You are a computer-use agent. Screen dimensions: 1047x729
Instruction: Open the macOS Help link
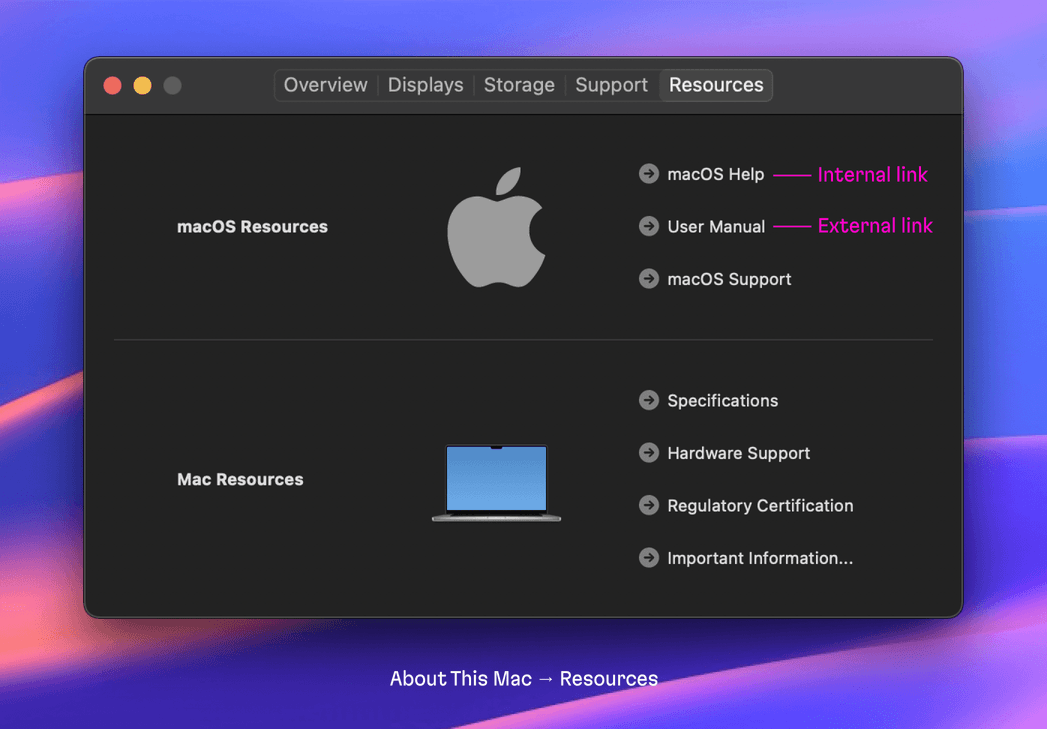coord(715,174)
